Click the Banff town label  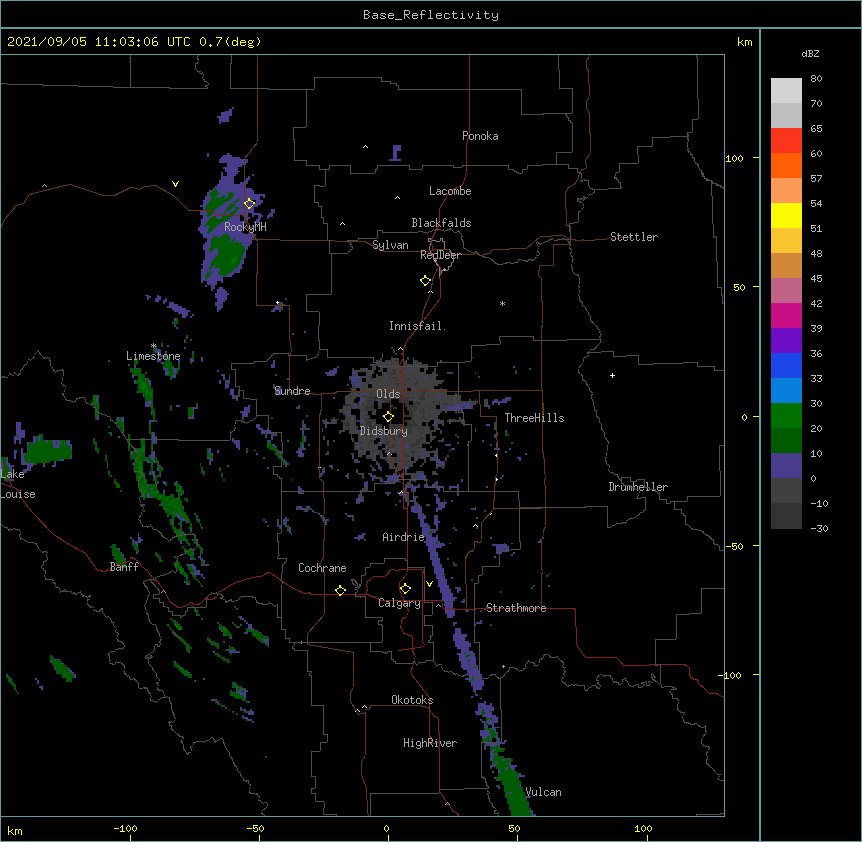click(x=124, y=567)
